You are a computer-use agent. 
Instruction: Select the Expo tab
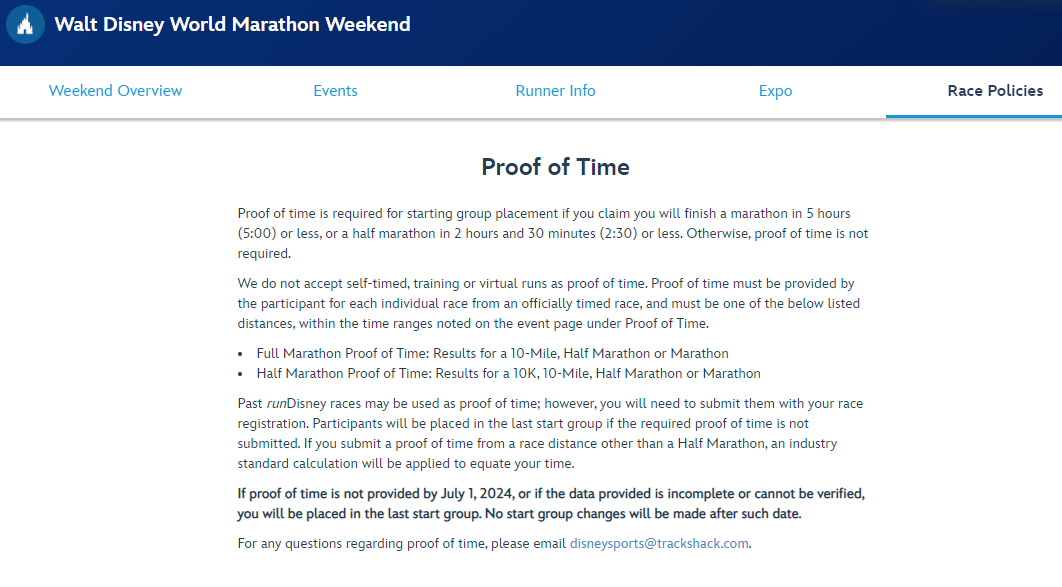click(775, 91)
